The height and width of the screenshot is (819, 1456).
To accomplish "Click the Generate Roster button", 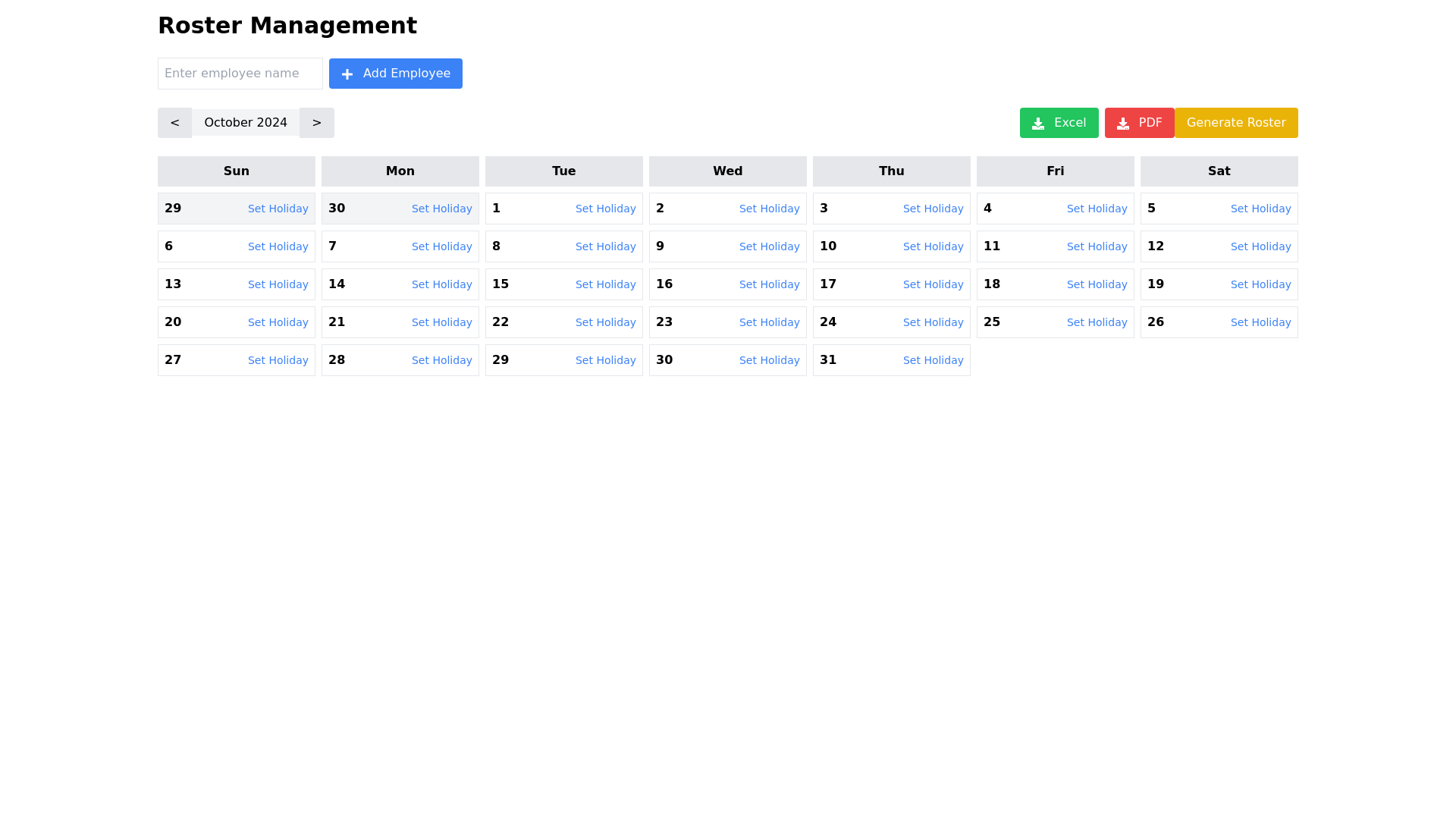I will [1235, 122].
